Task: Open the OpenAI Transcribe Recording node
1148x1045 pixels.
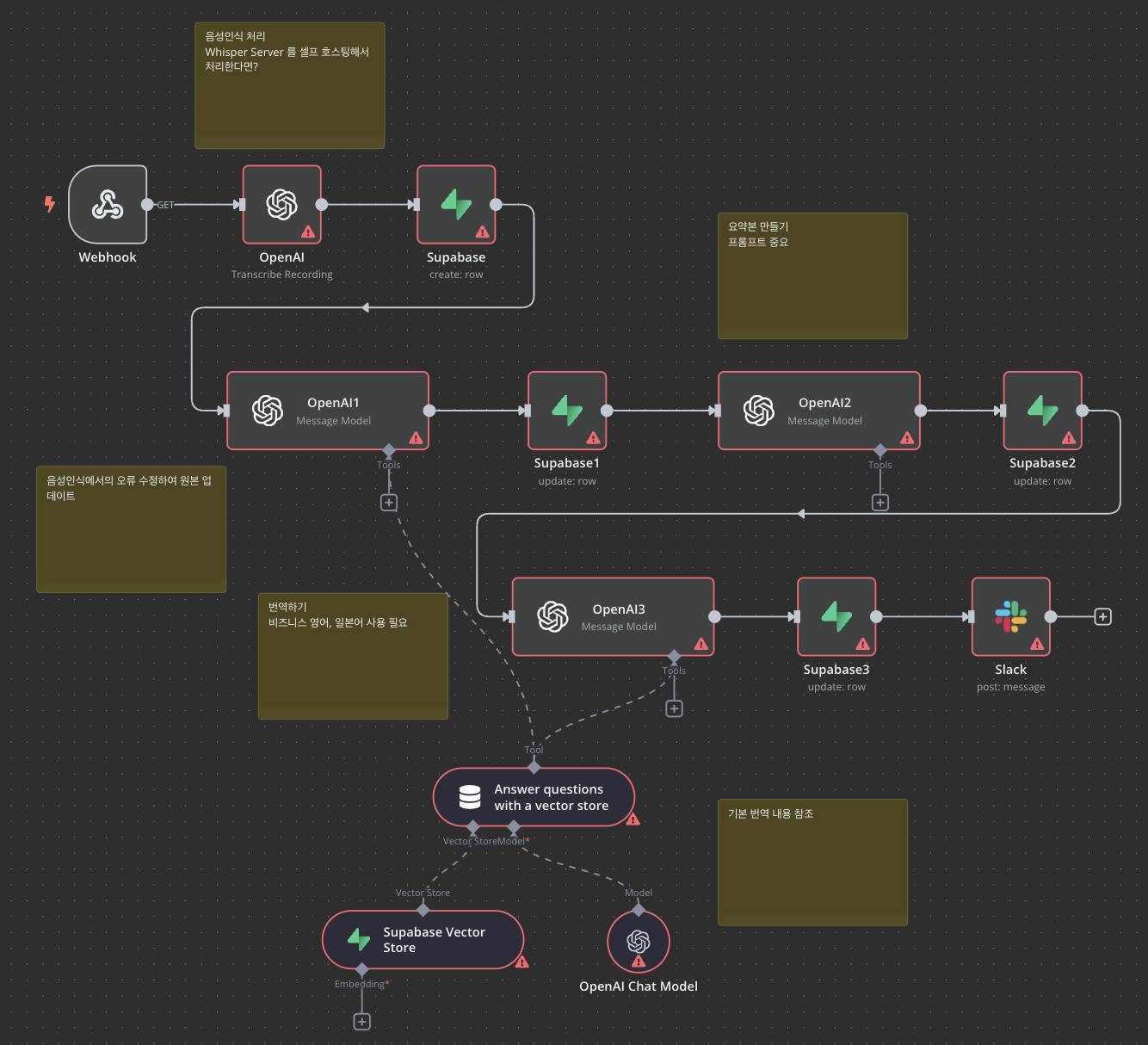Action: [x=281, y=205]
